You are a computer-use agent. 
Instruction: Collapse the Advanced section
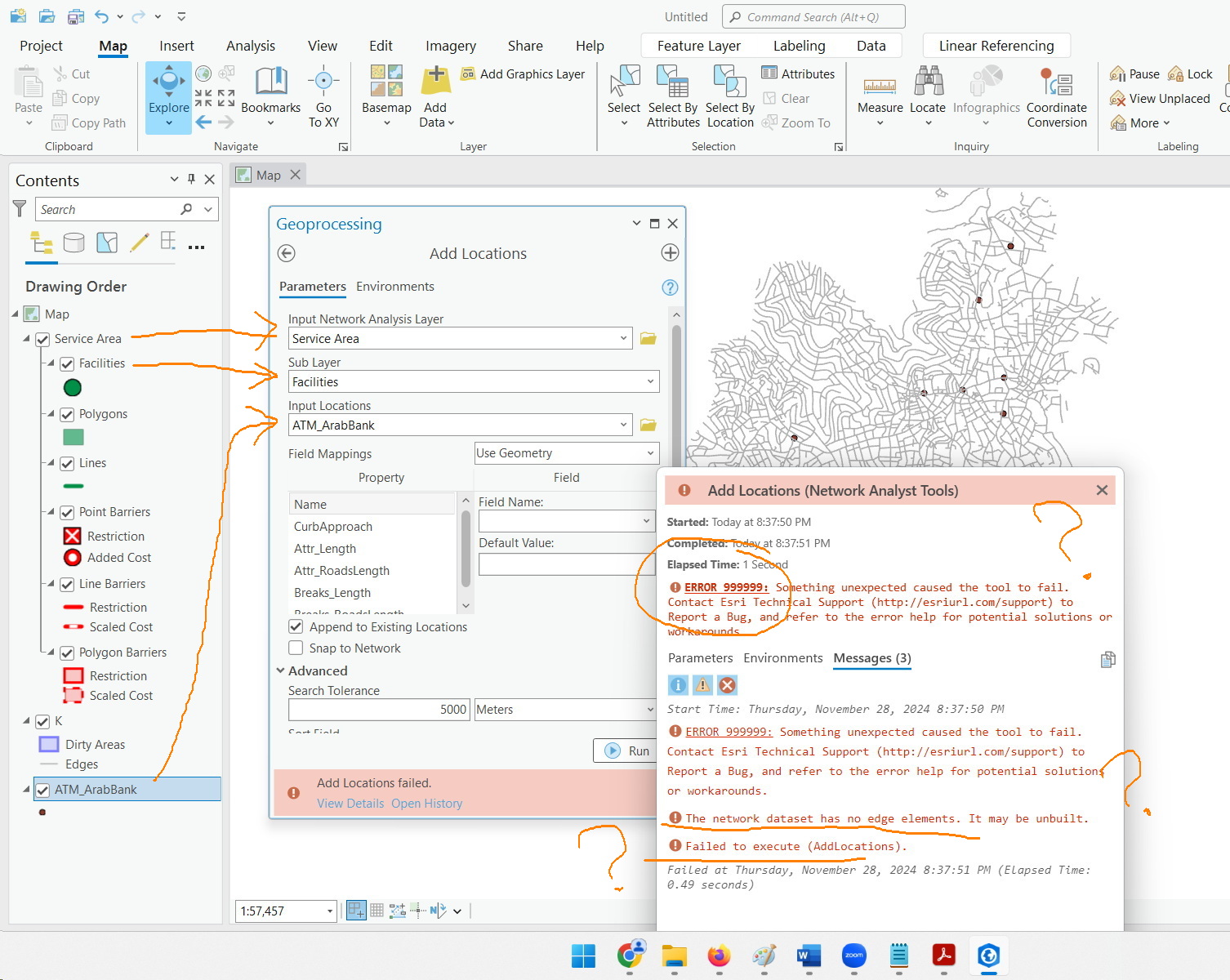click(281, 670)
